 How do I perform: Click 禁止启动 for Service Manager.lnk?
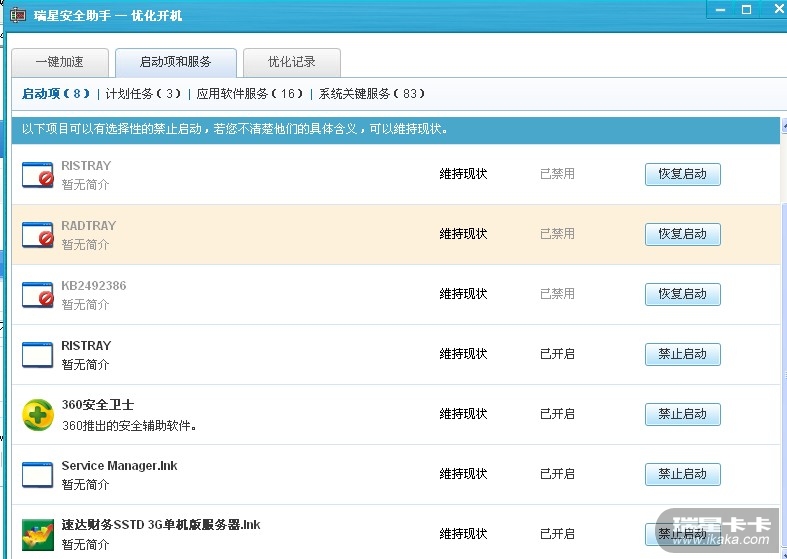tap(682, 474)
